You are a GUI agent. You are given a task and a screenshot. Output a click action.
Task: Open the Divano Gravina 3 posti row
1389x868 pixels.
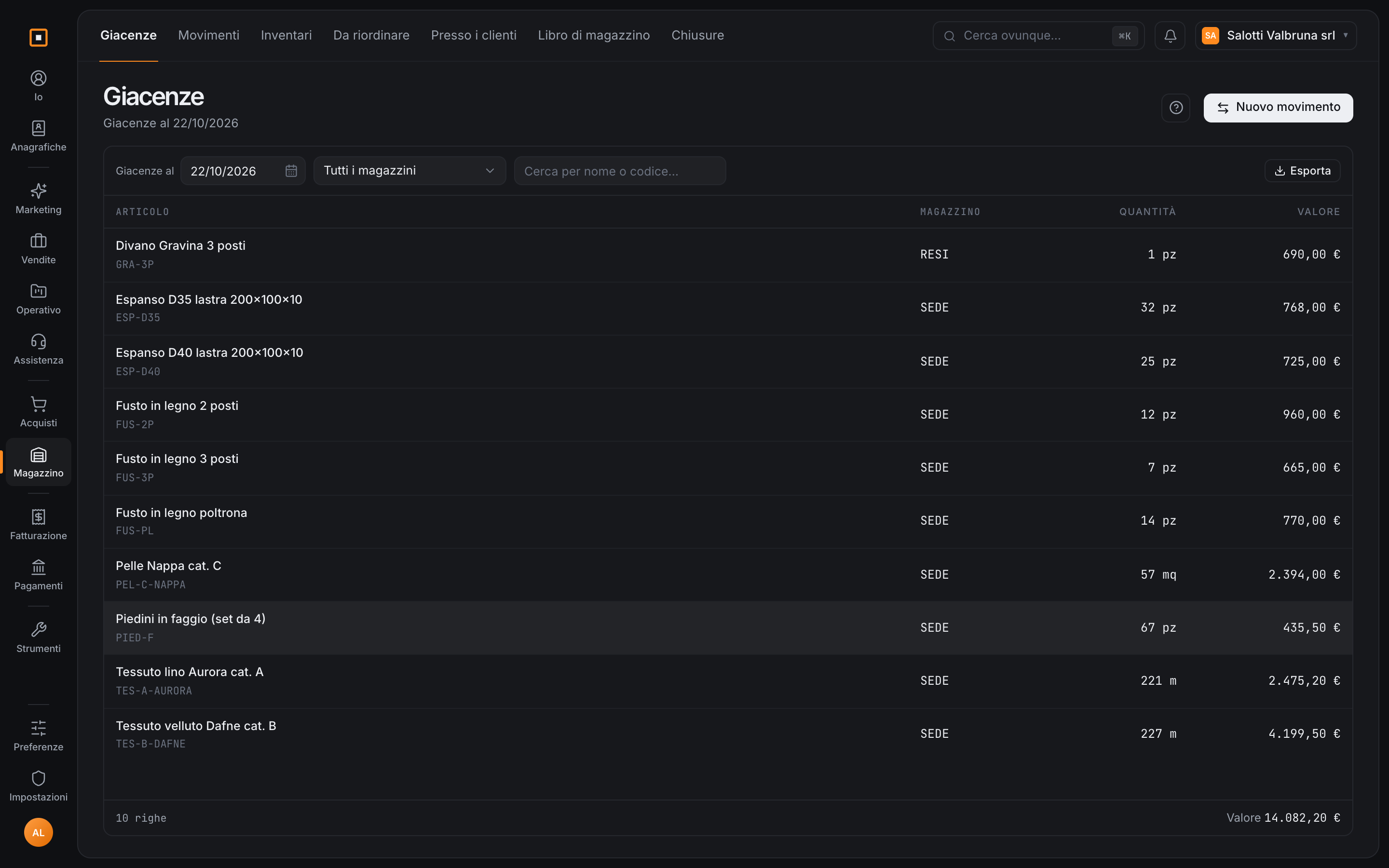(x=728, y=255)
